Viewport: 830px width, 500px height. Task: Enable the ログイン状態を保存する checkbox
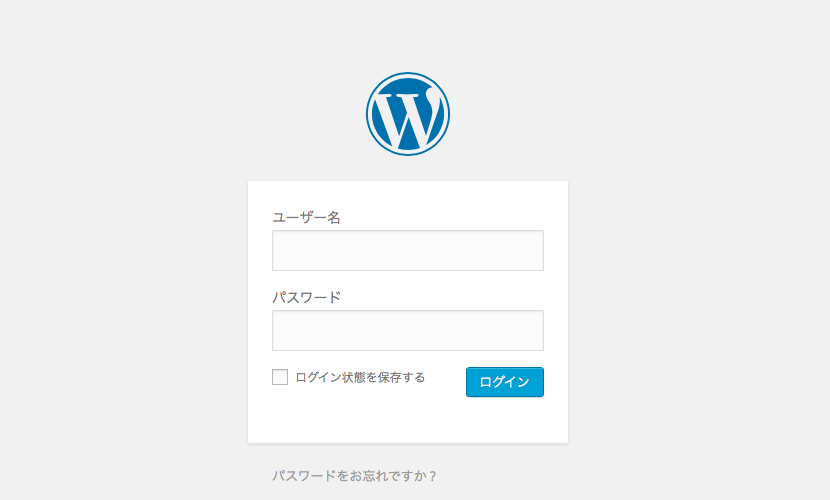280,377
